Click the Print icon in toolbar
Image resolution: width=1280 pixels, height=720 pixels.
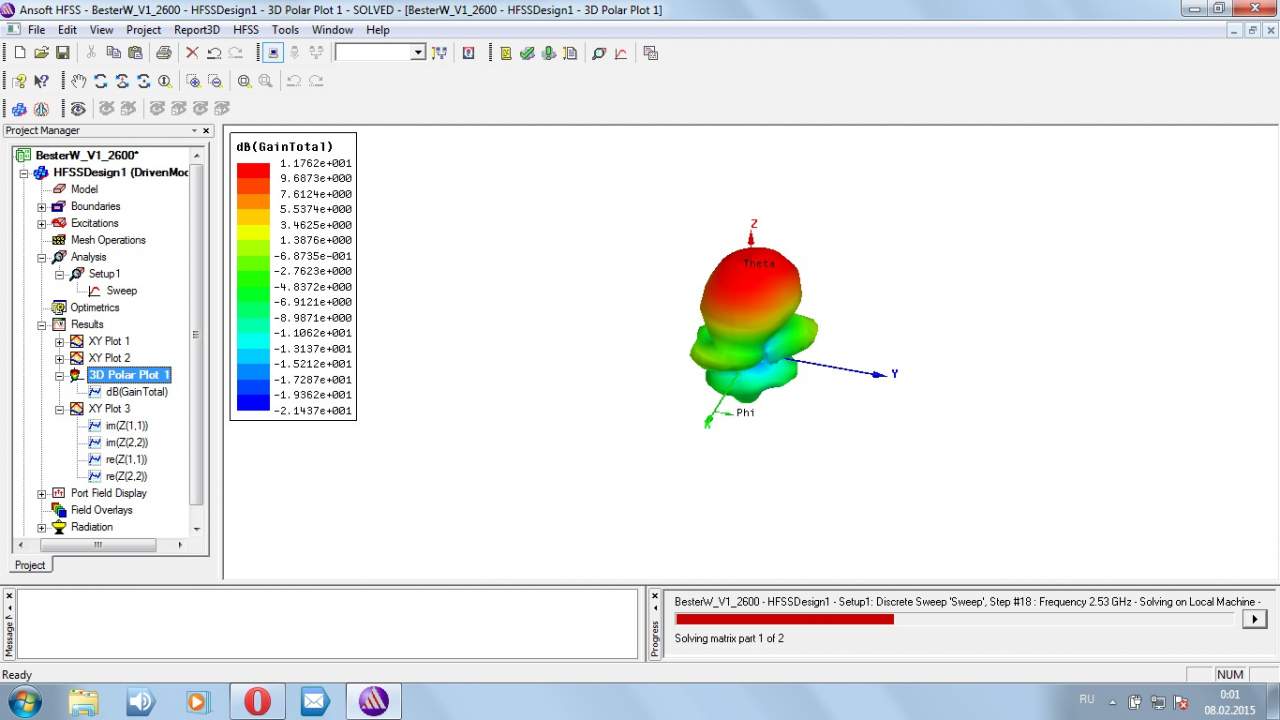click(x=164, y=53)
